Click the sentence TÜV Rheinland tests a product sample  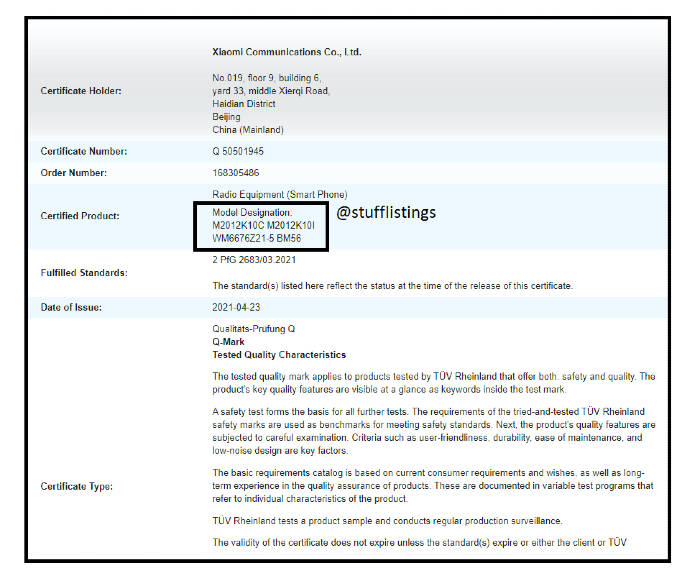tap(387, 521)
